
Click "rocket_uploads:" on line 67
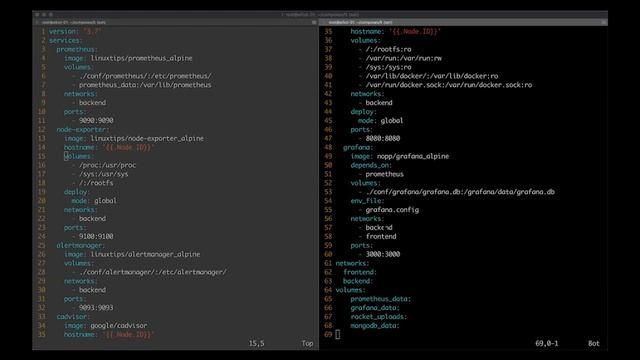[379, 317]
